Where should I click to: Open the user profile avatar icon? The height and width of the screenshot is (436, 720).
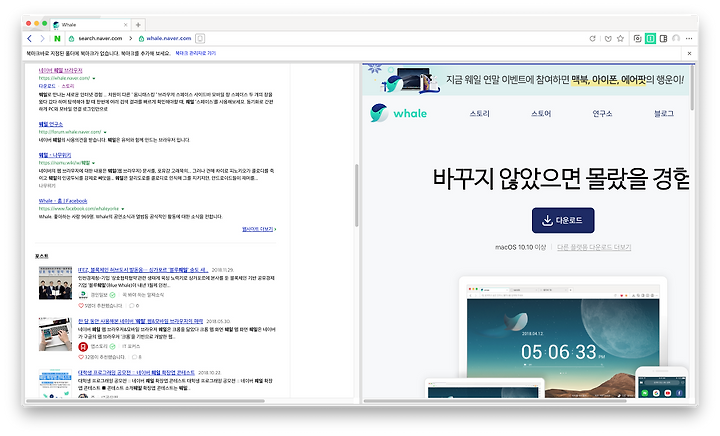(676, 39)
